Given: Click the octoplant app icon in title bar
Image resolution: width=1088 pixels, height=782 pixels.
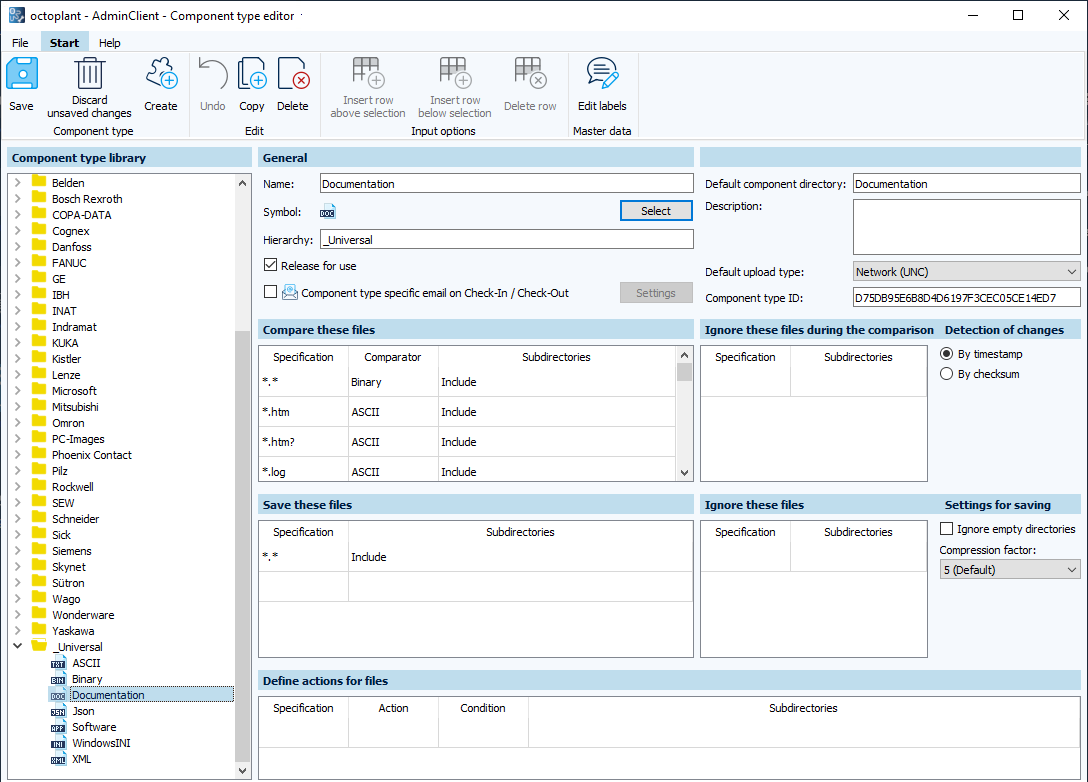Looking at the screenshot, I should click(17, 15).
